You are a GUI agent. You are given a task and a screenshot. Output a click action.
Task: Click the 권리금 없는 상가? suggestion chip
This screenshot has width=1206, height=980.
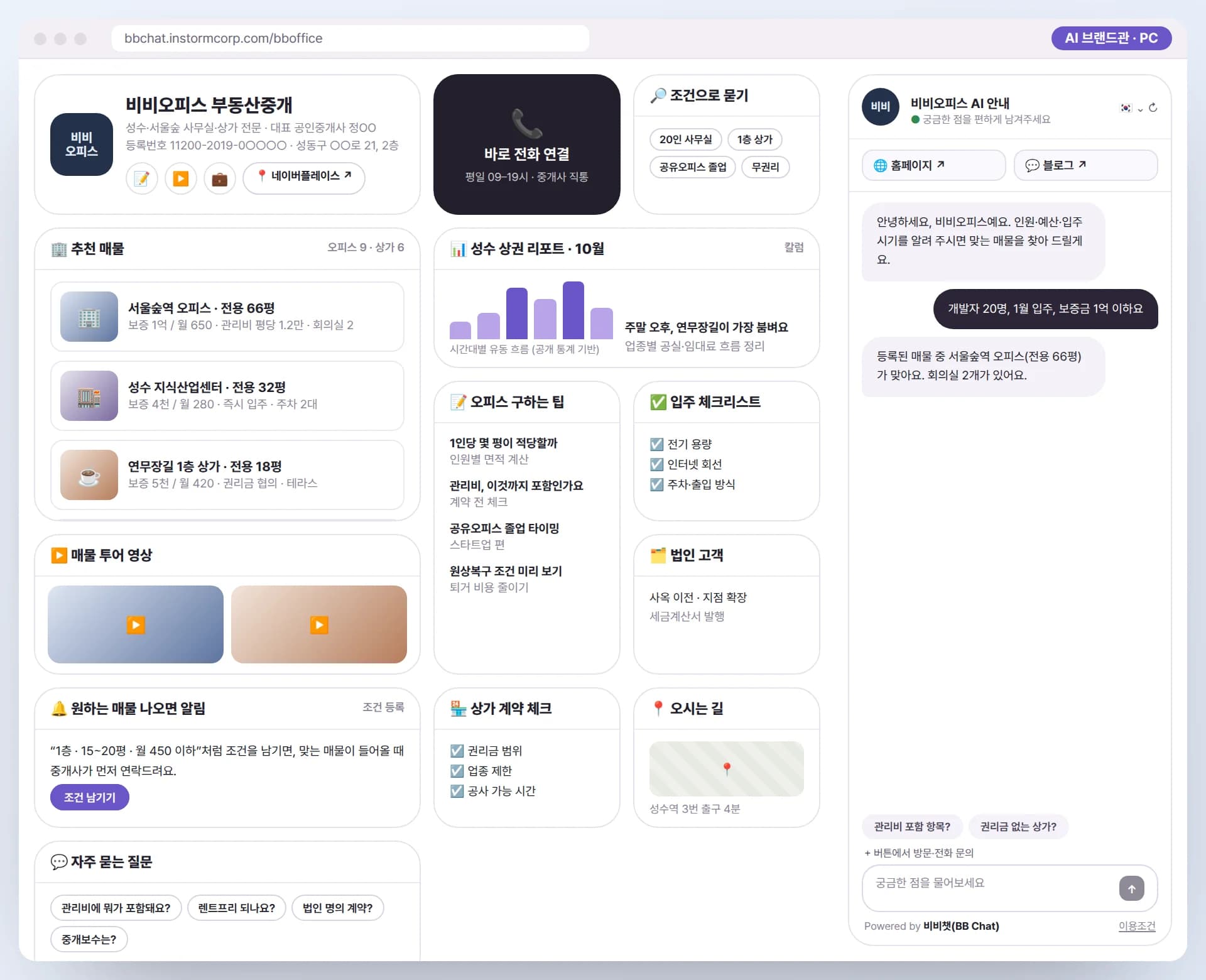[1018, 827]
